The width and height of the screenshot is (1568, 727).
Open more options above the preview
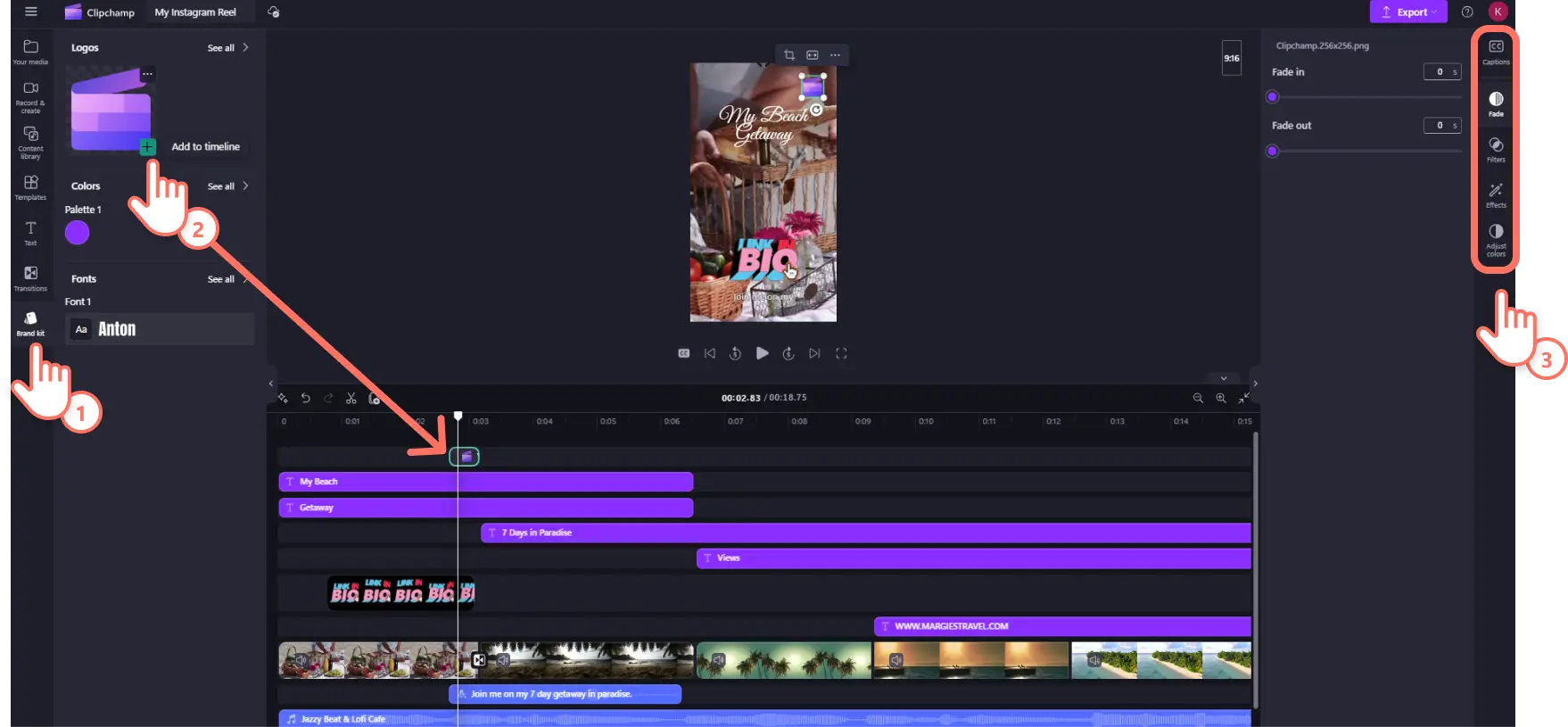pyautogui.click(x=836, y=55)
